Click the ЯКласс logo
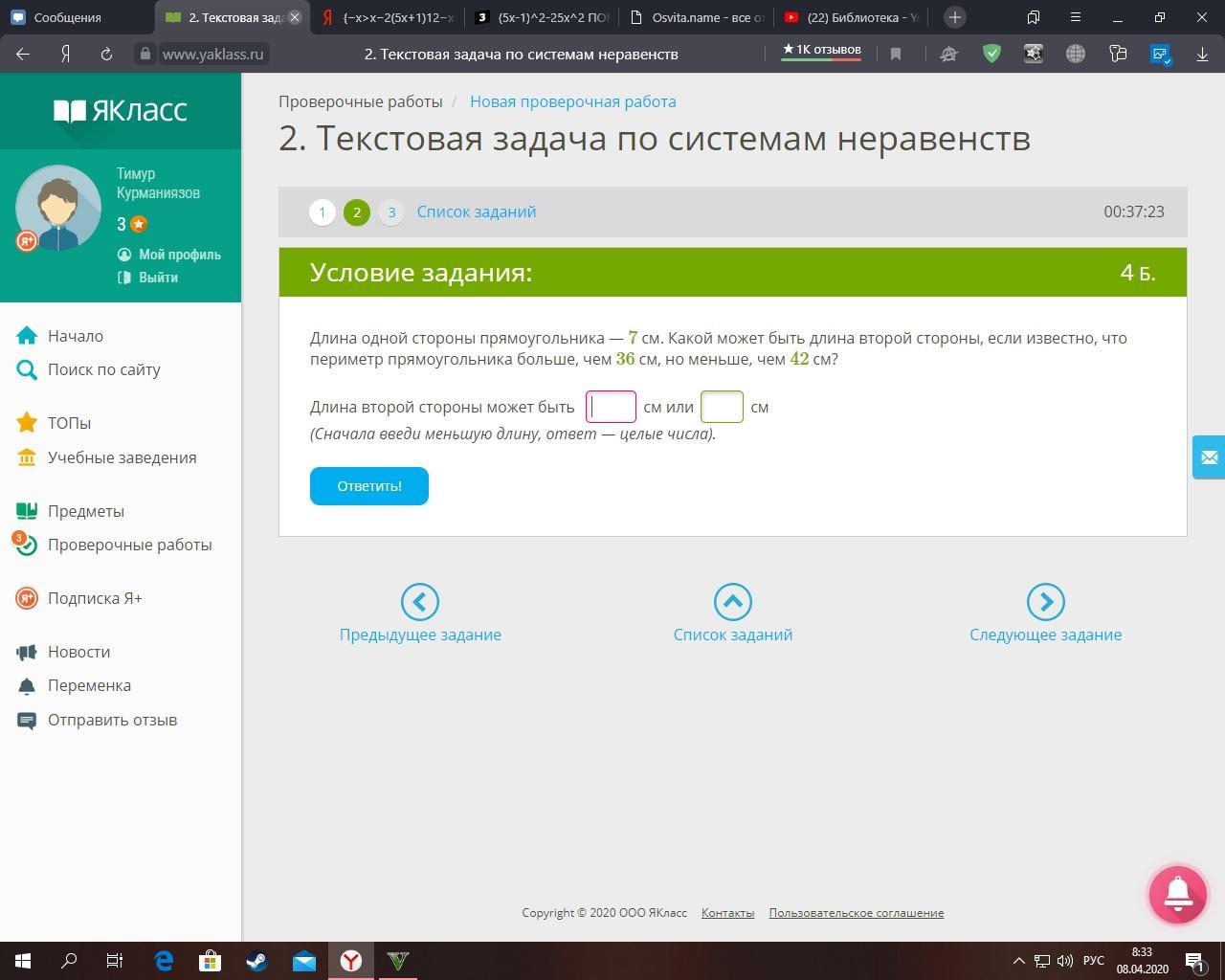 (x=121, y=111)
